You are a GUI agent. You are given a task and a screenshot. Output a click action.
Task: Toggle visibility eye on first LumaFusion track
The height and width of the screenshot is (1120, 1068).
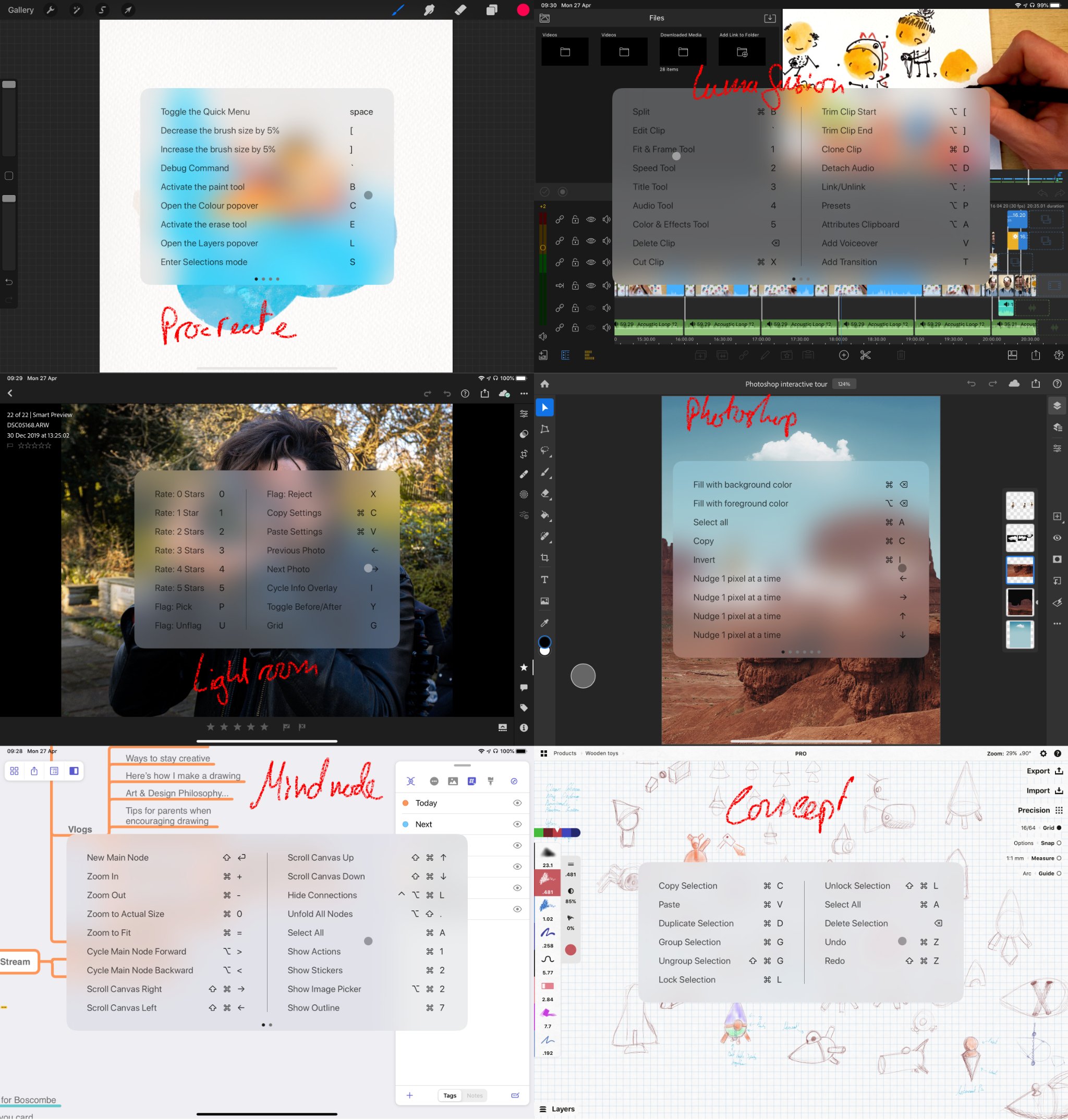[591, 219]
